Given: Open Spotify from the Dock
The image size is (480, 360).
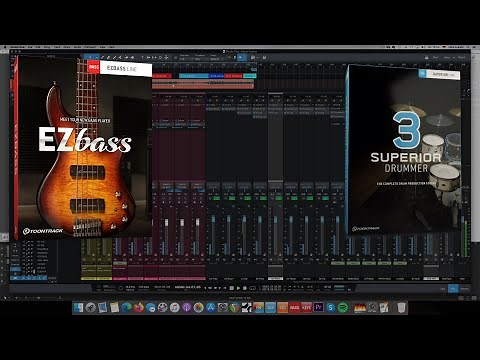Looking at the screenshot, I should (x=343, y=307).
